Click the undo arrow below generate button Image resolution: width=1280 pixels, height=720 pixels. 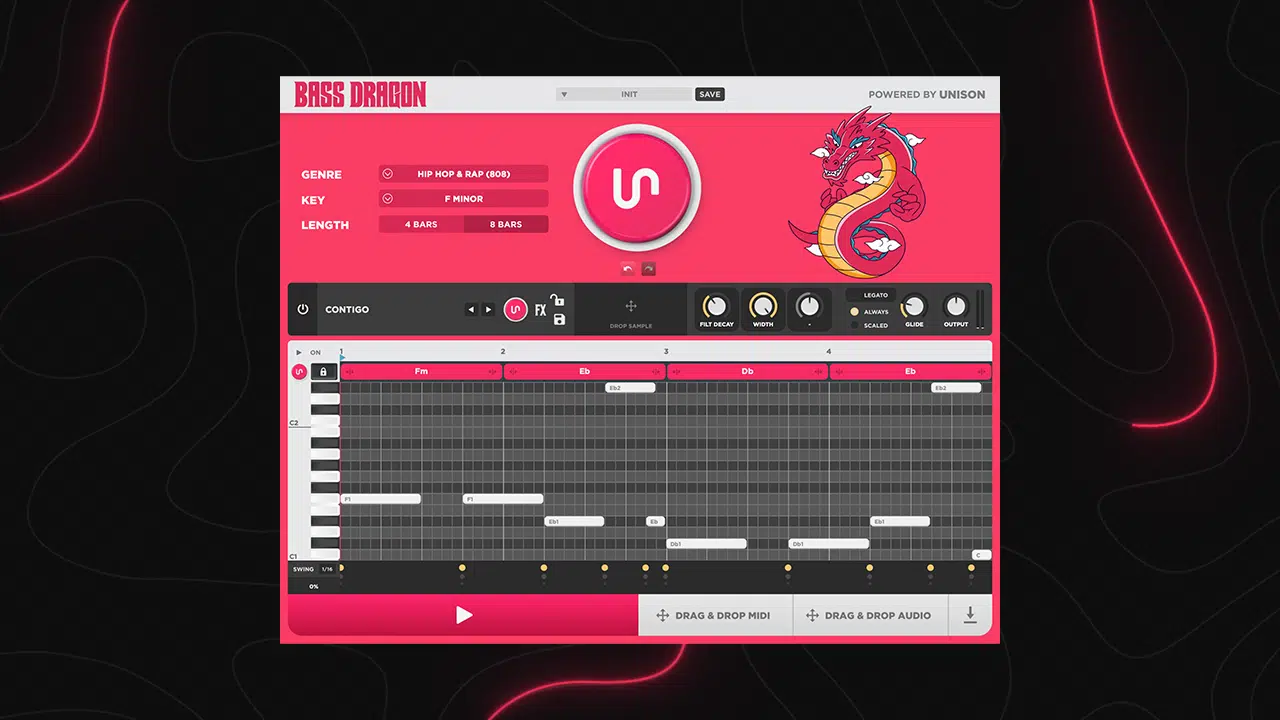coord(627,269)
